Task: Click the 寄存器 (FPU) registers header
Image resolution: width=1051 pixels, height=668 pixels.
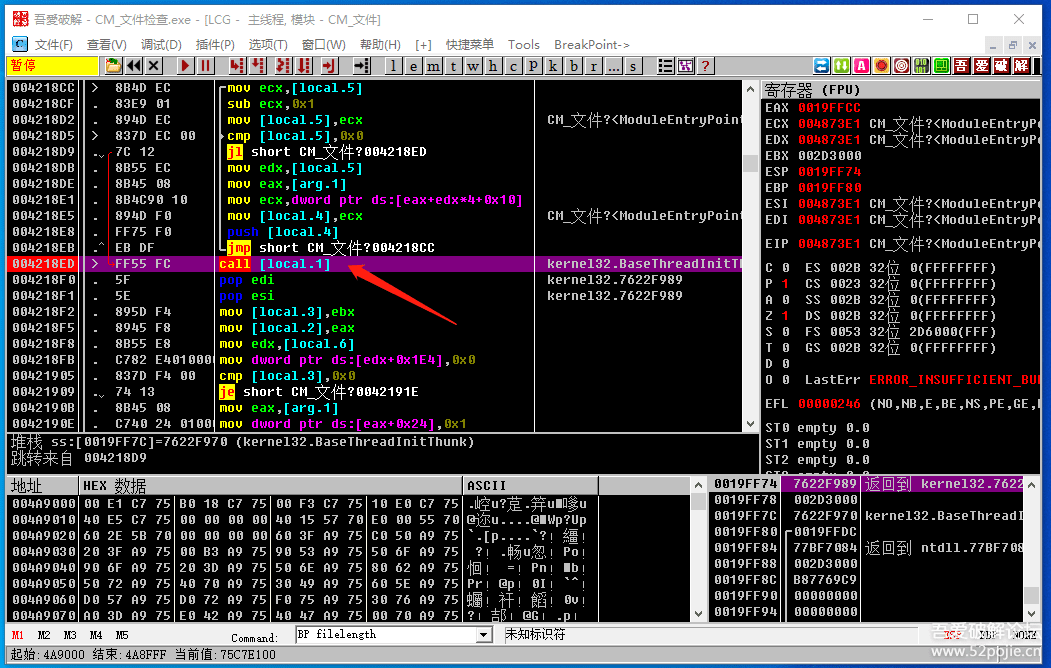Action: coord(902,90)
